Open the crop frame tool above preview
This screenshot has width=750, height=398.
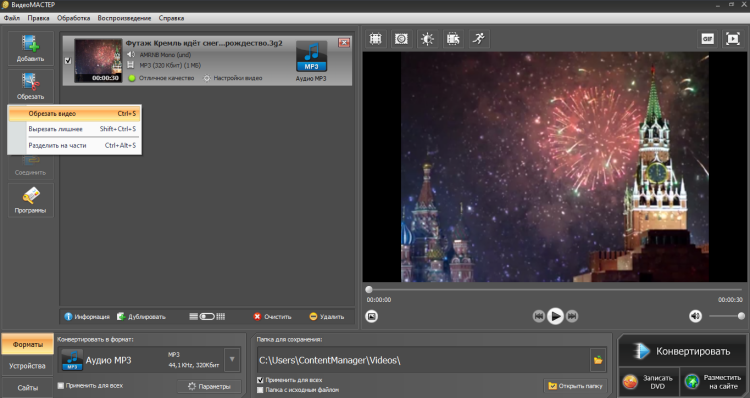point(375,39)
